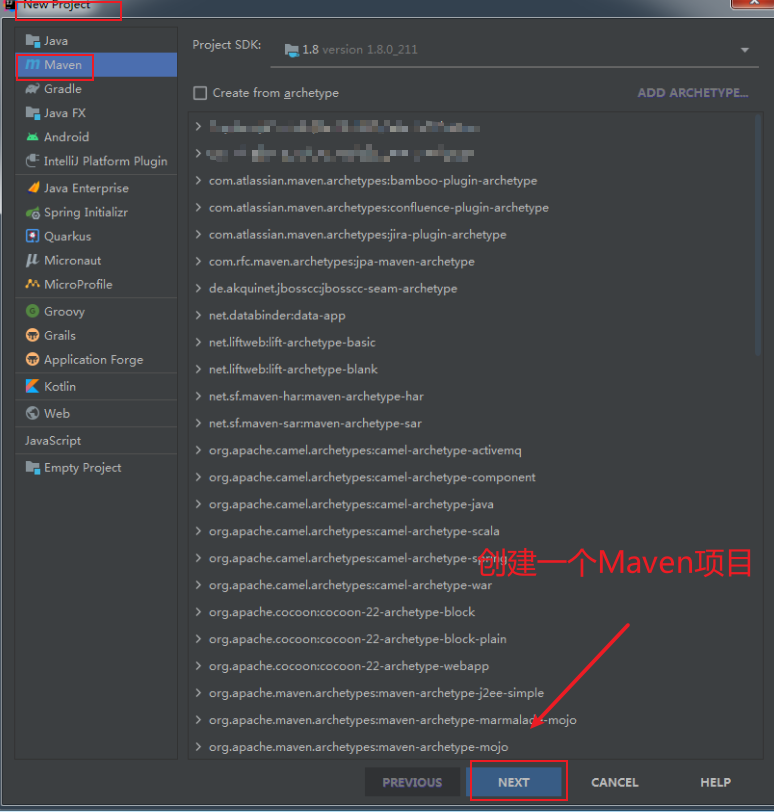Viewport: 774px width, 812px height.
Task: Expand maven-archetype-marmalade-mojo node
Action: tap(198, 719)
